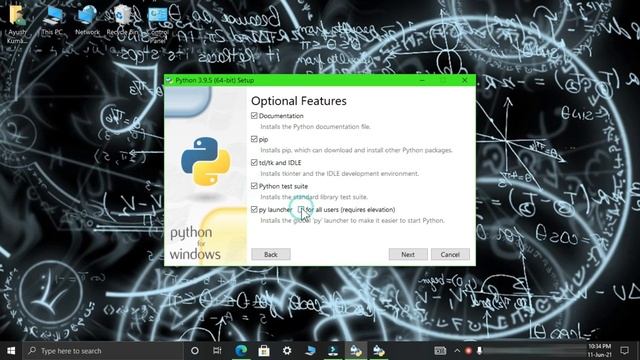Open Cortana circle icon on taskbar

tap(195, 351)
